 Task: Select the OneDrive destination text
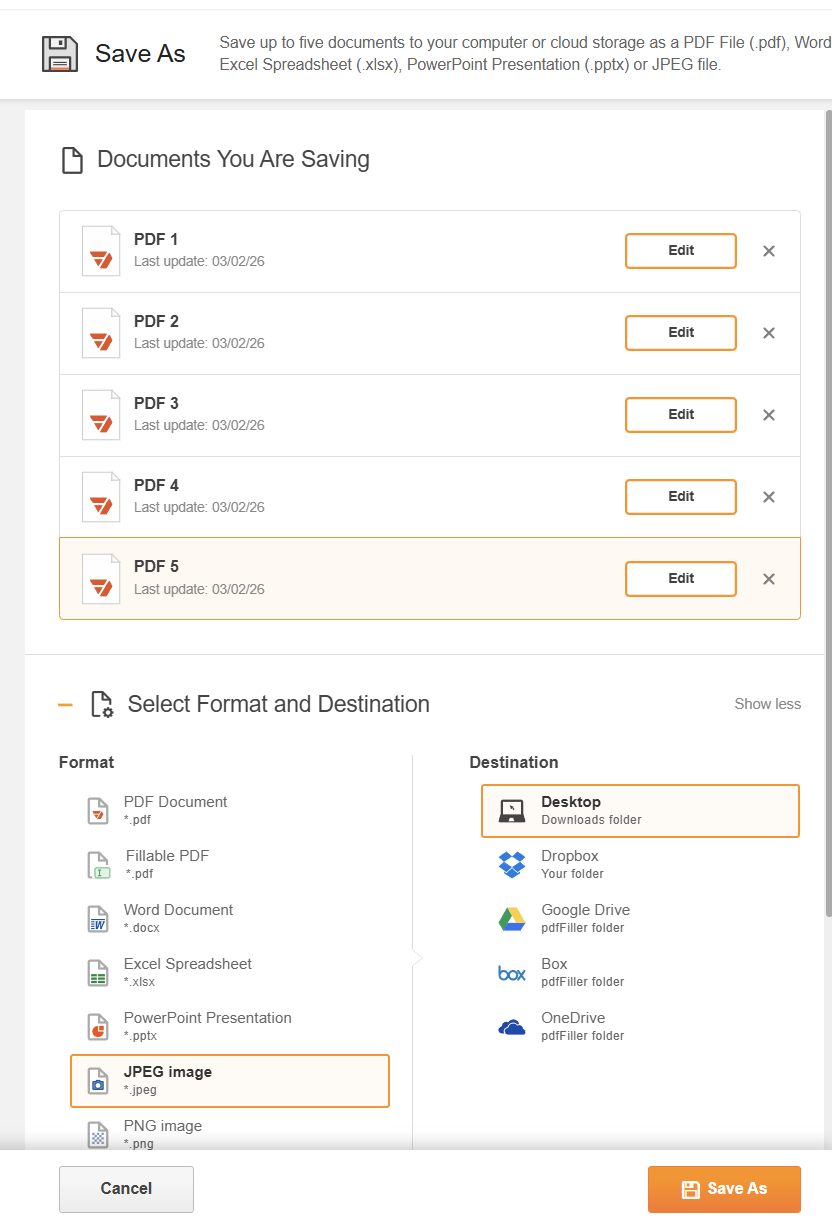tap(582, 1027)
